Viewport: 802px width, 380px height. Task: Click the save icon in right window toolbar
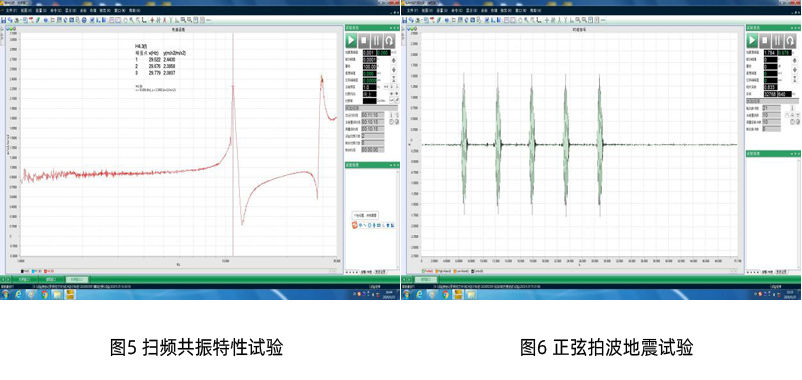click(405, 20)
